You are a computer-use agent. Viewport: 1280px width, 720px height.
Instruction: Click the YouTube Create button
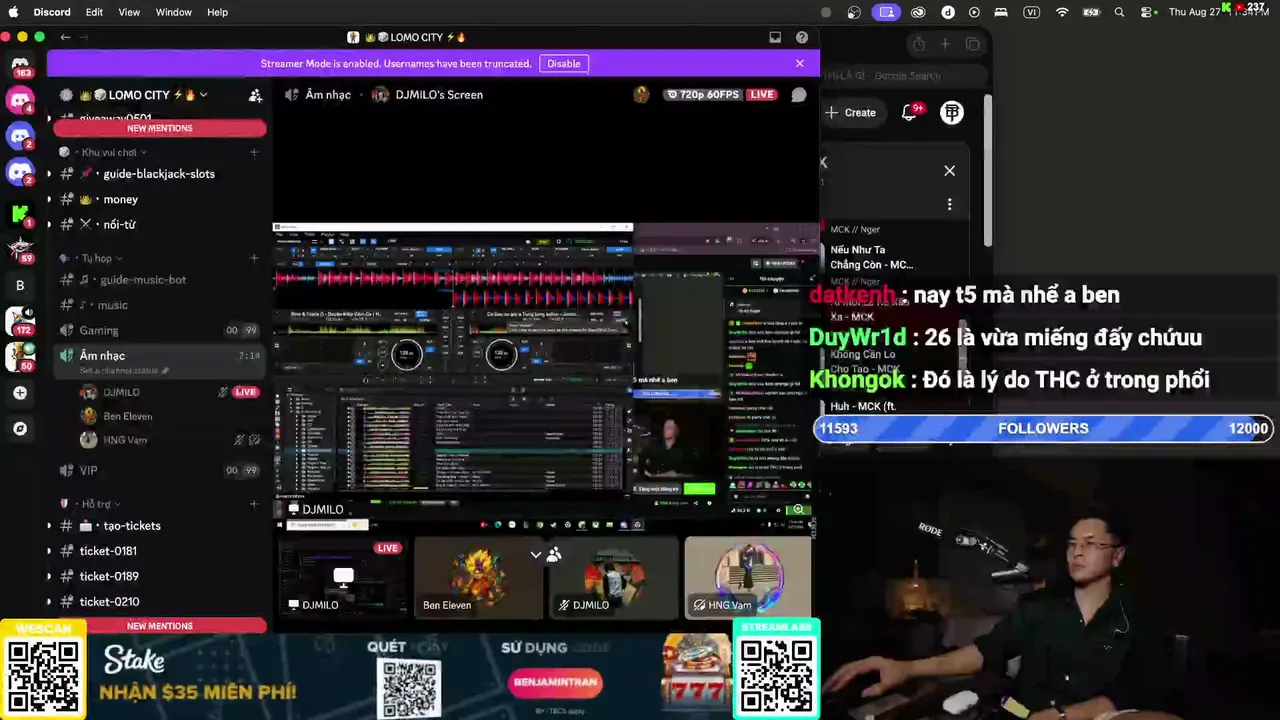click(x=851, y=113)
